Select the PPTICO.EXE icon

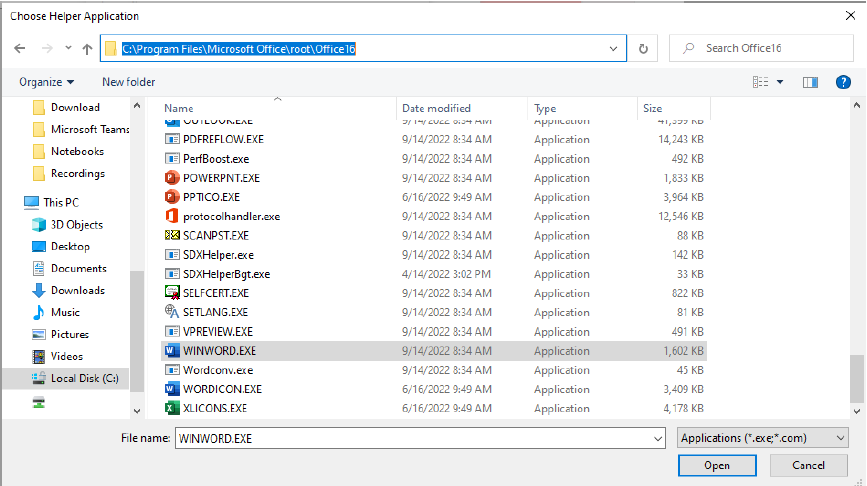pos(172,197)
